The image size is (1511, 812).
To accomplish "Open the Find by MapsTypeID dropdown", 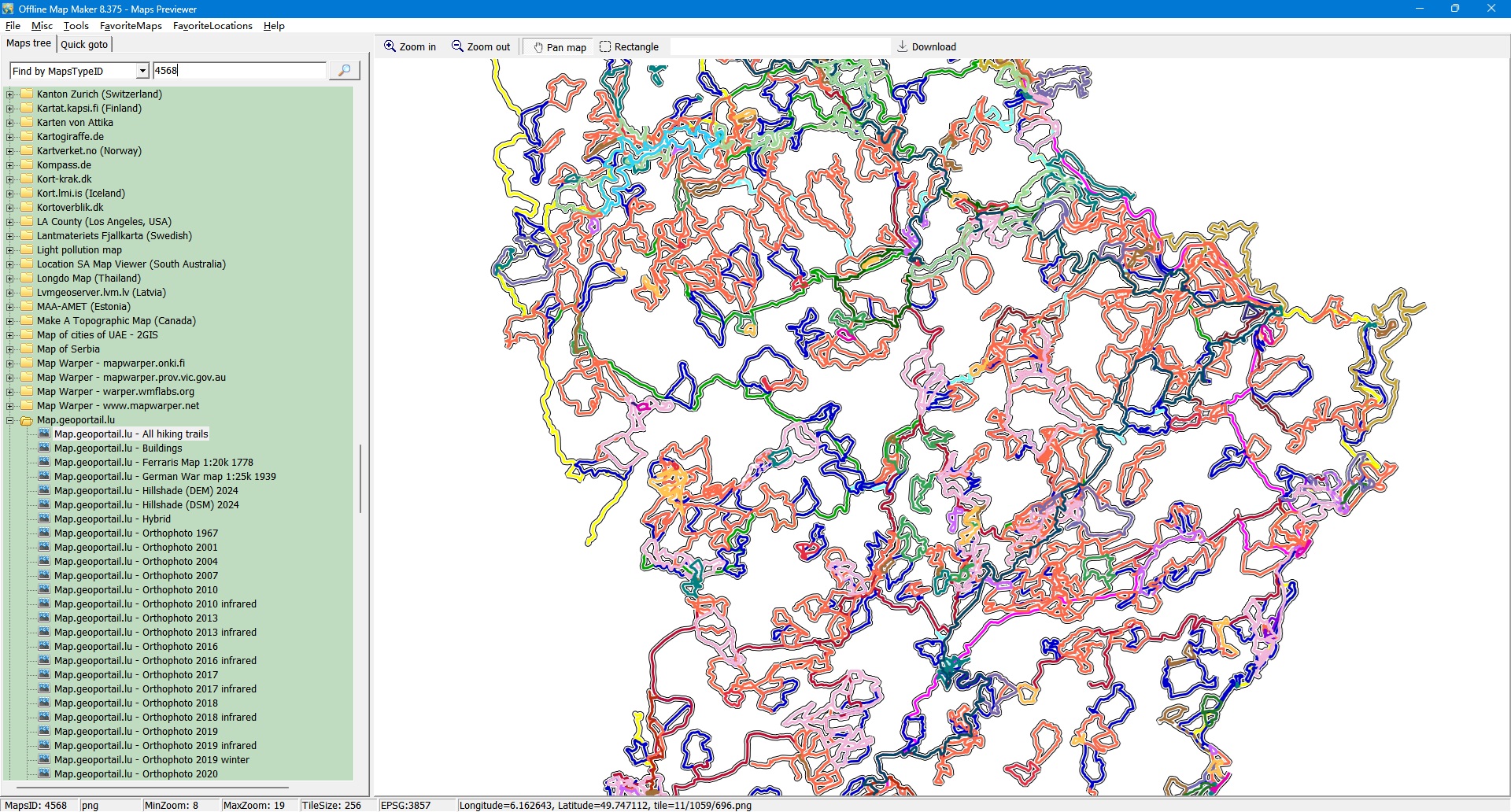I will [x=142, y=71].
